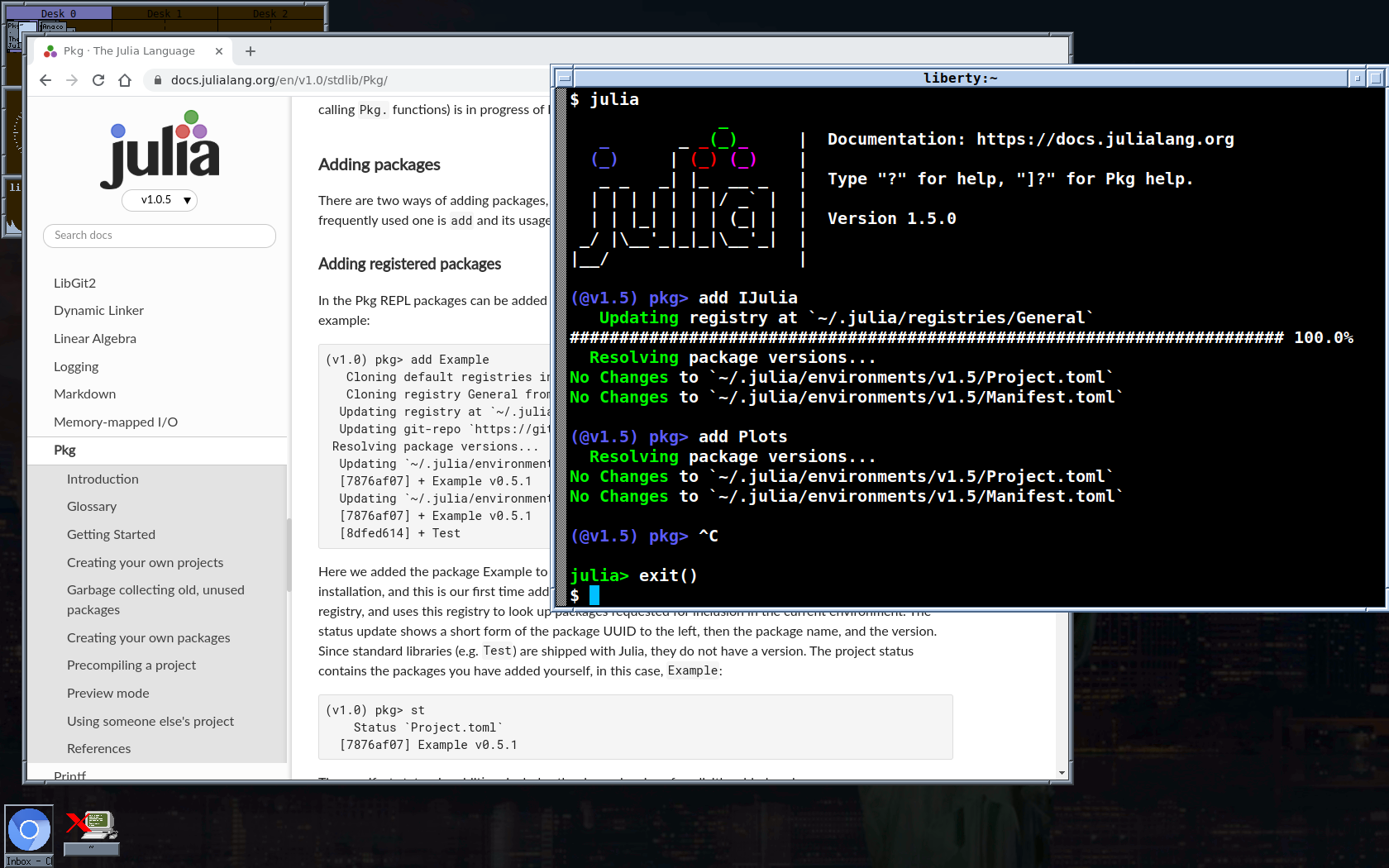
Task: Click the browser Back arrow
Action: [x=45, y=80]
